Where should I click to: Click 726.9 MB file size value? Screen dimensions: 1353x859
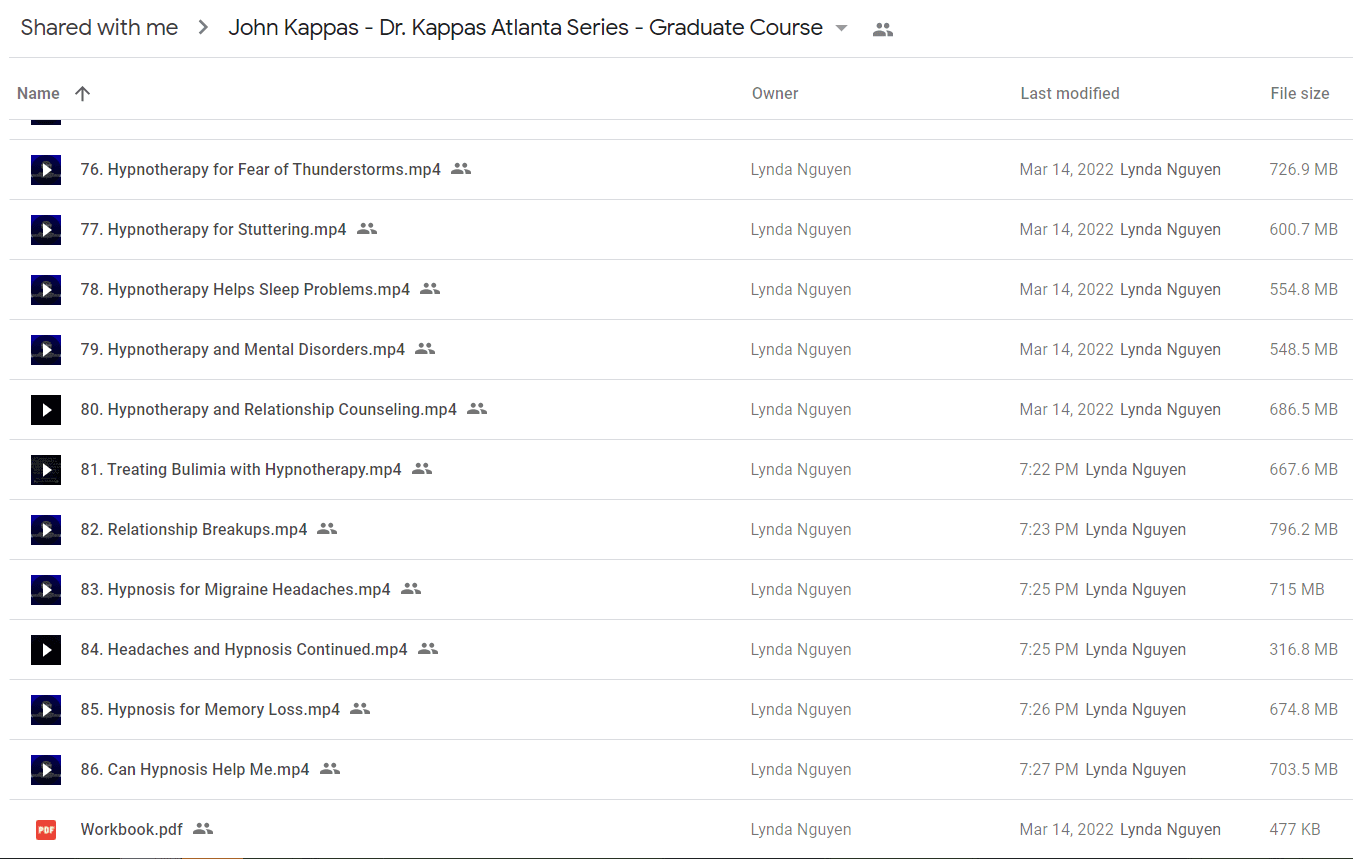1303,170
